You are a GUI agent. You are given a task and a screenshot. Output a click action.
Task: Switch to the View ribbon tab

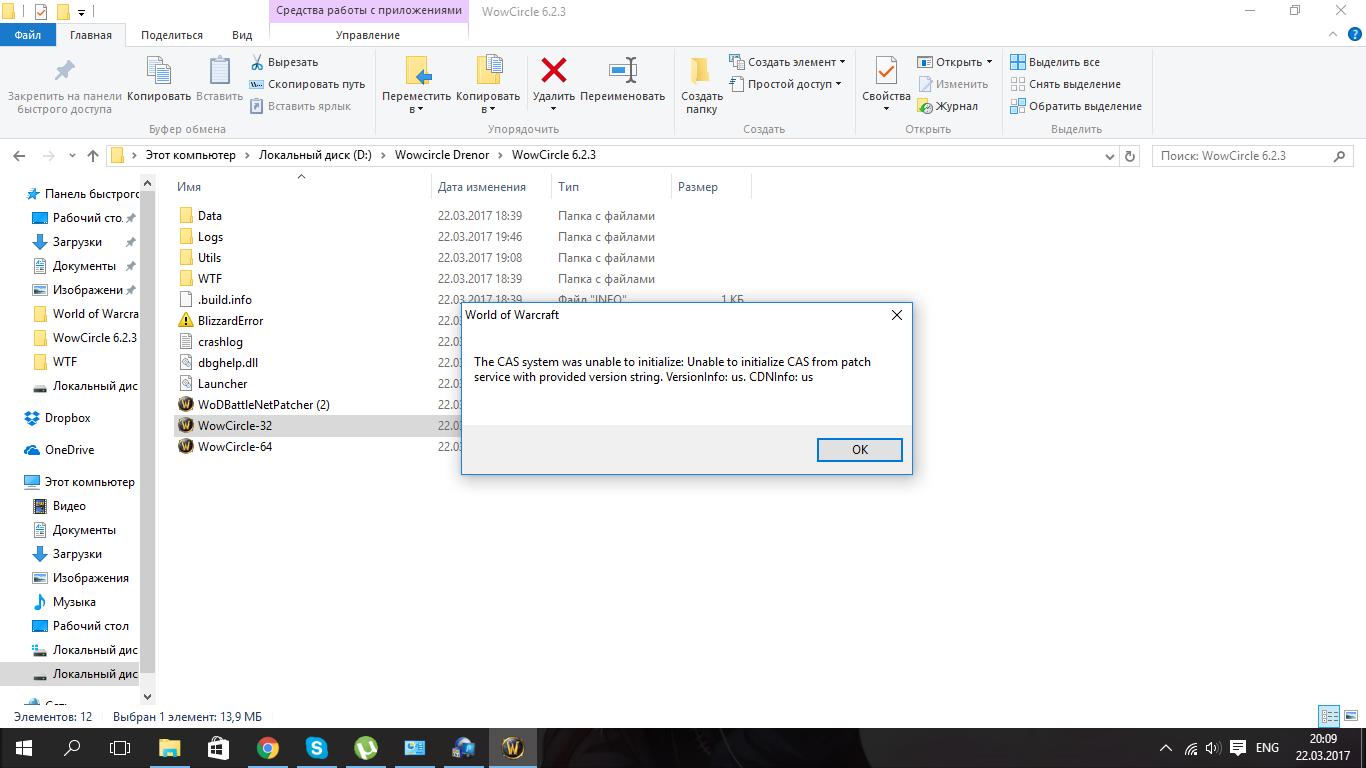point(242,35)
